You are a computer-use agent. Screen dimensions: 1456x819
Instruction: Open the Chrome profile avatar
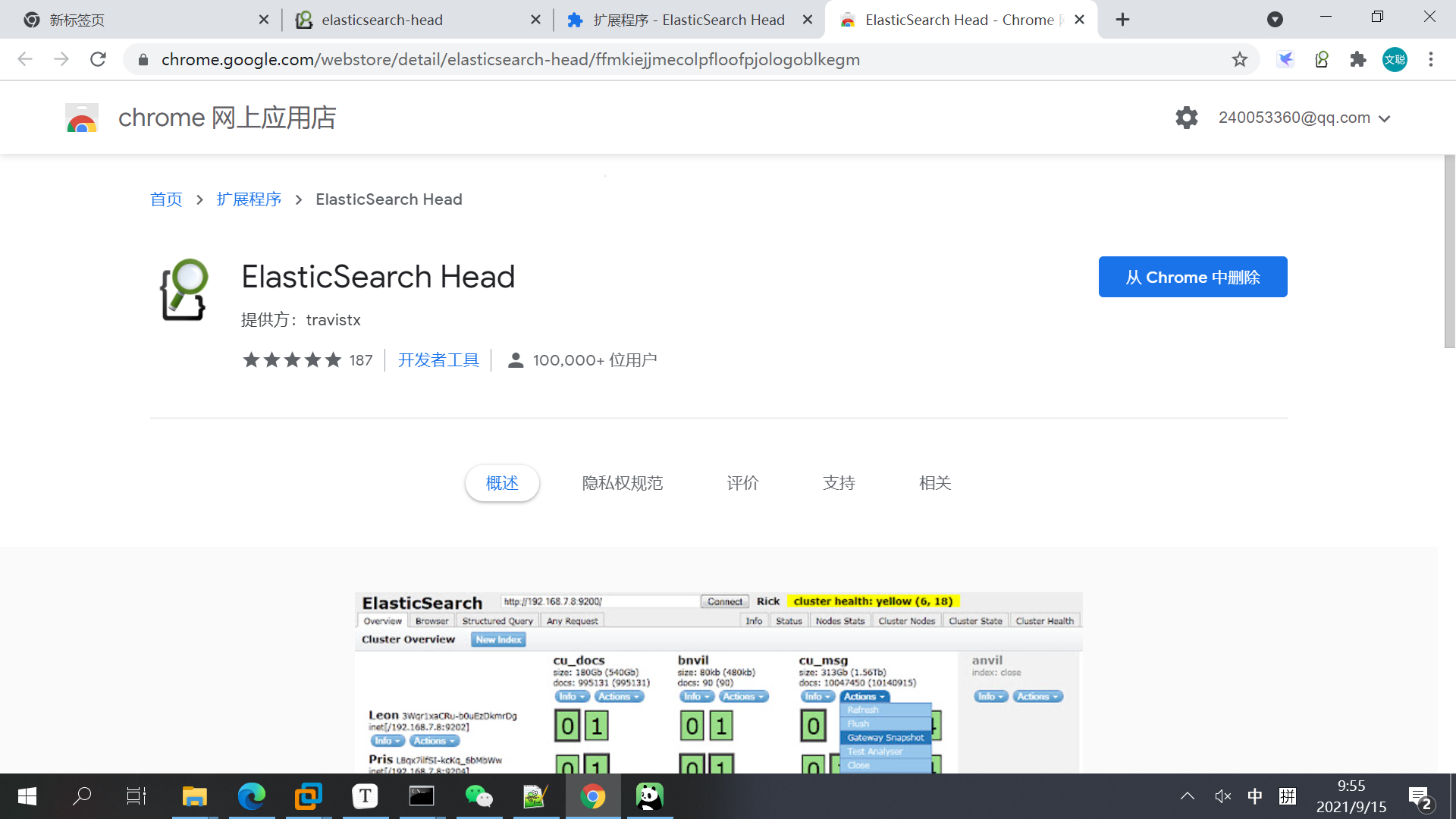coord(1395,59)
